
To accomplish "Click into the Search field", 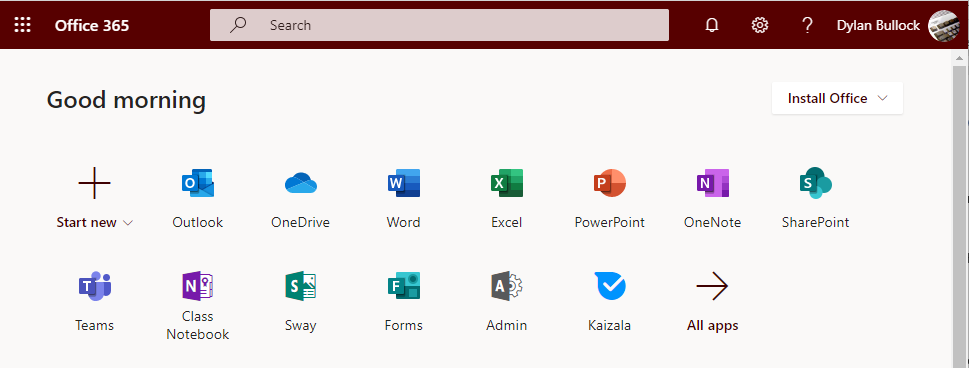I will [439, 25].
